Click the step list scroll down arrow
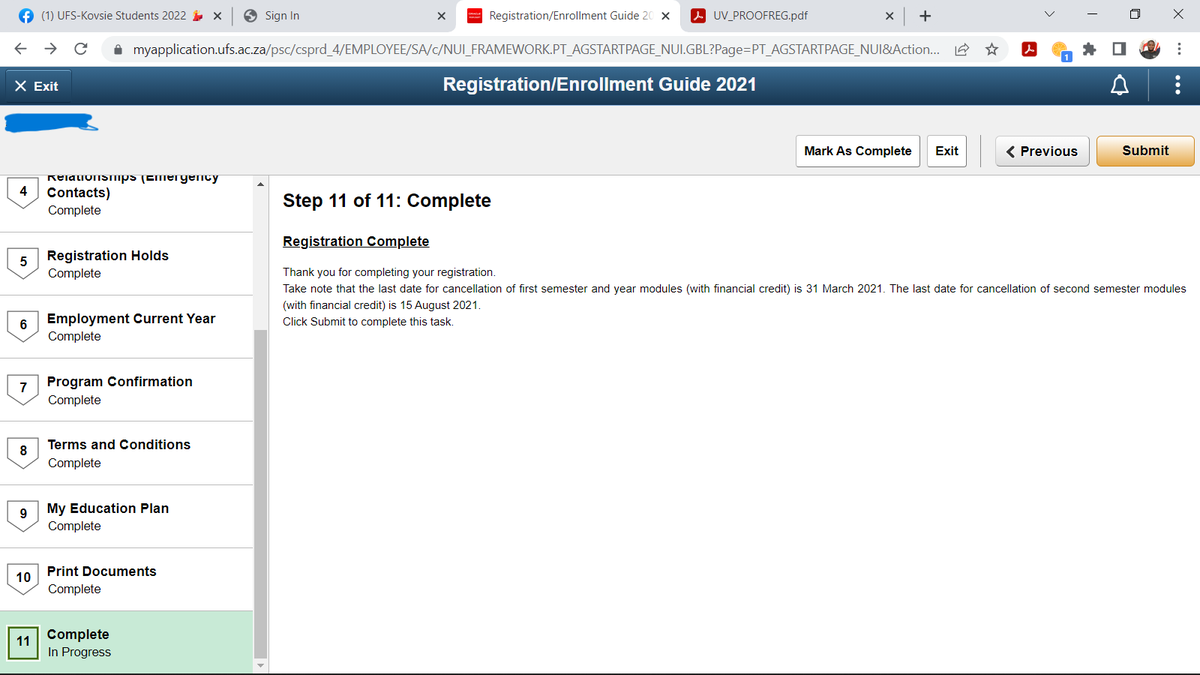Viewport: 1200px width, 675px height. click(x=261, y=666)
